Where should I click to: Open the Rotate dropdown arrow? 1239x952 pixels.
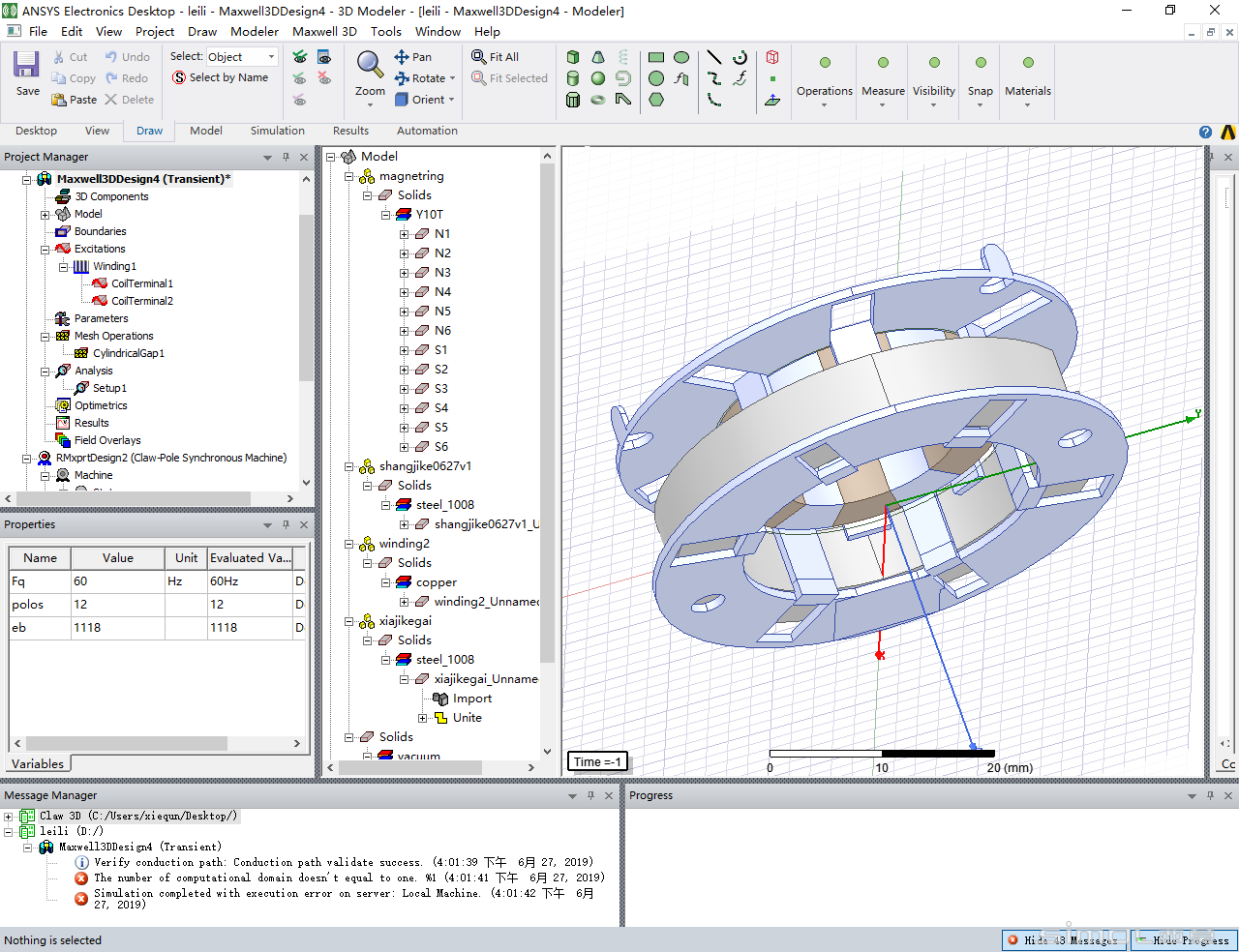[452, 78]
